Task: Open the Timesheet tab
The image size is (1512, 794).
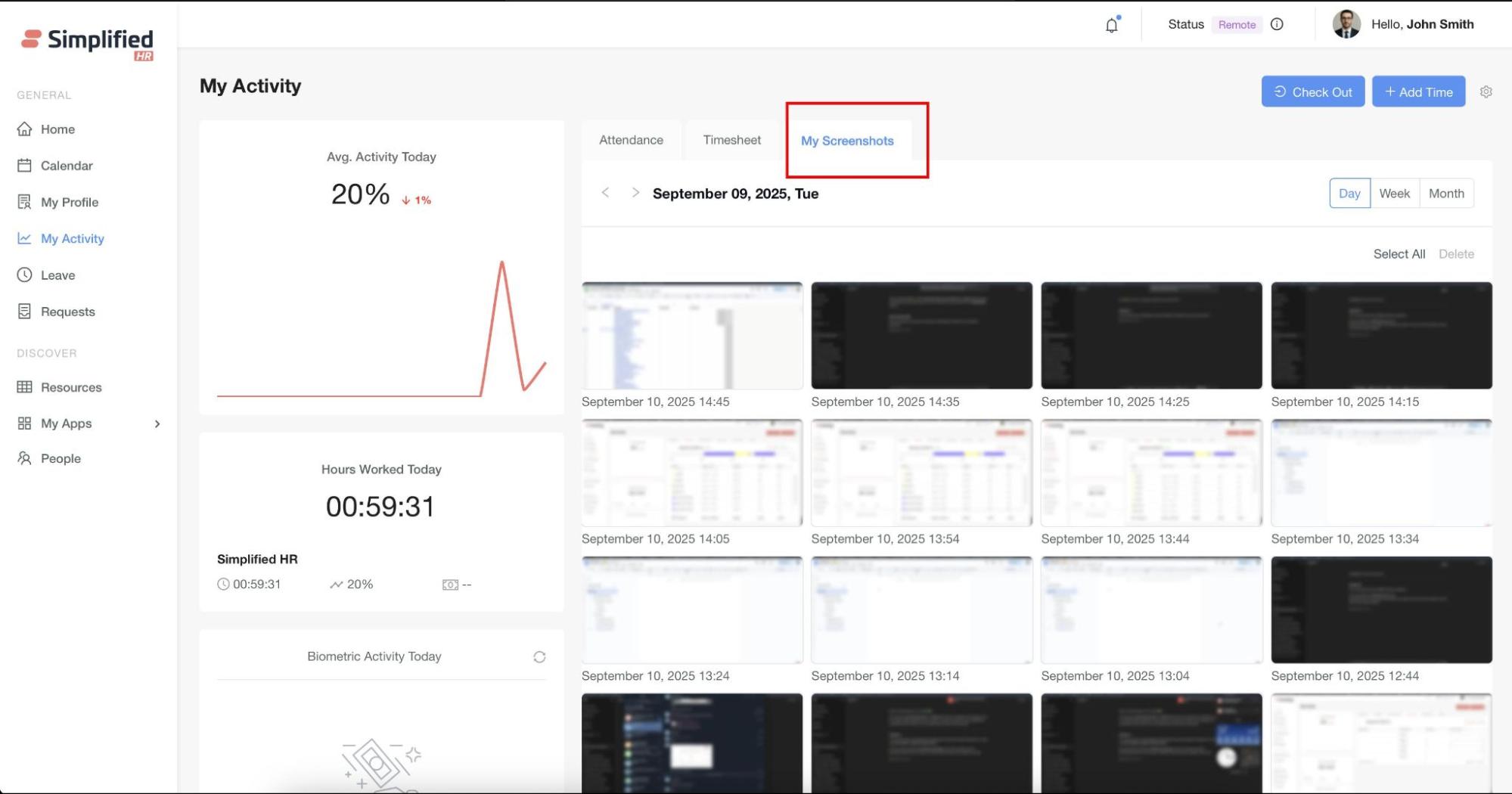Action: click(731, 140)
